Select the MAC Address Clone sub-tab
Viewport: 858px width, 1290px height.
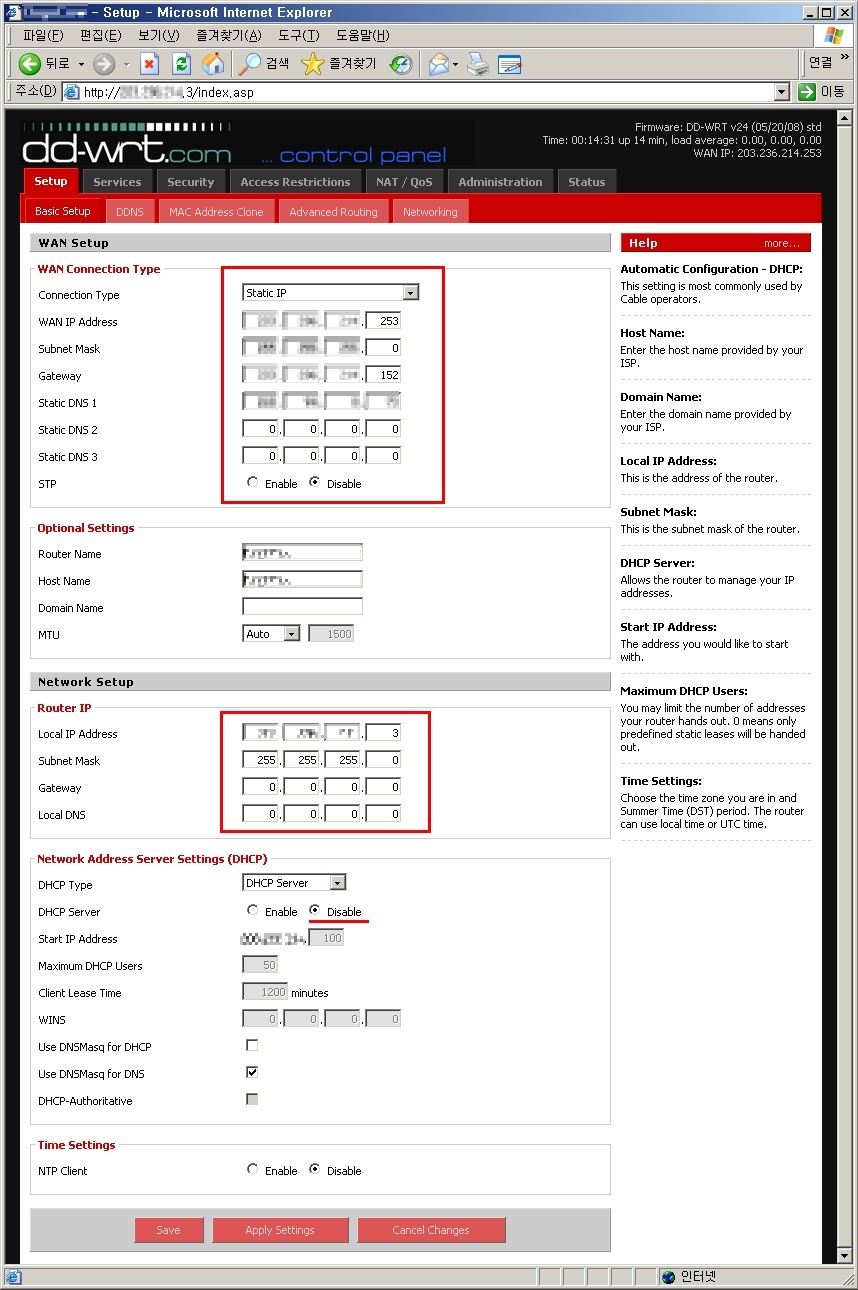216,212
